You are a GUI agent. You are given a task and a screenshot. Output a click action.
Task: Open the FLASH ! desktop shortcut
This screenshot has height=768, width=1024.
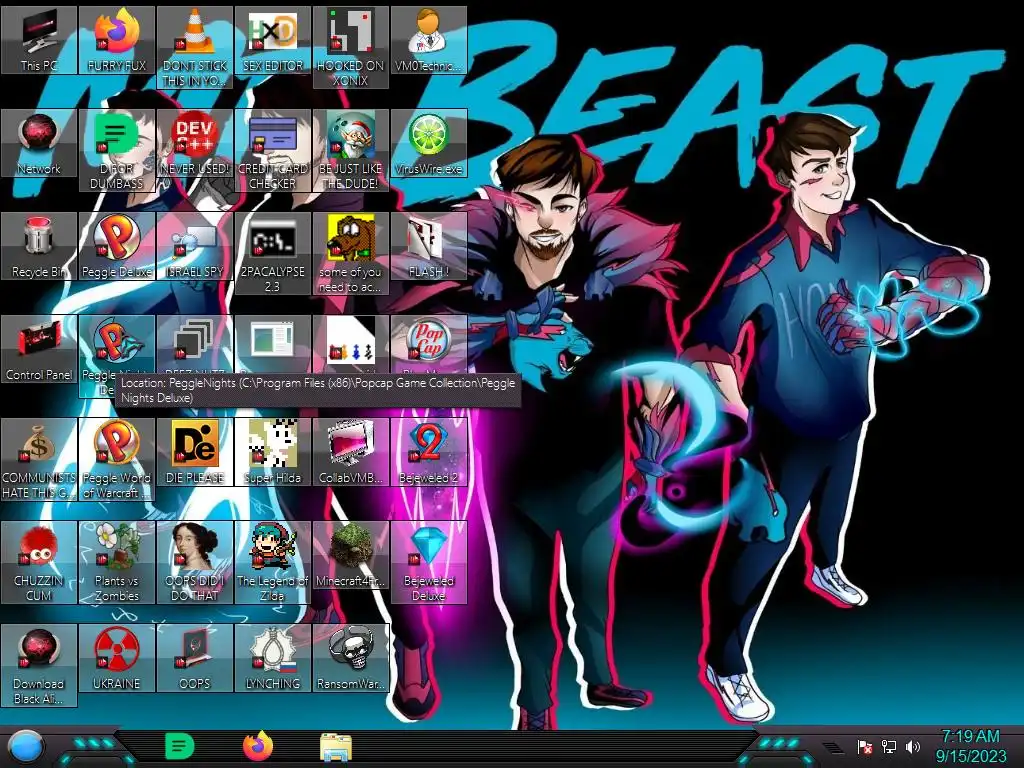[428, 246]
